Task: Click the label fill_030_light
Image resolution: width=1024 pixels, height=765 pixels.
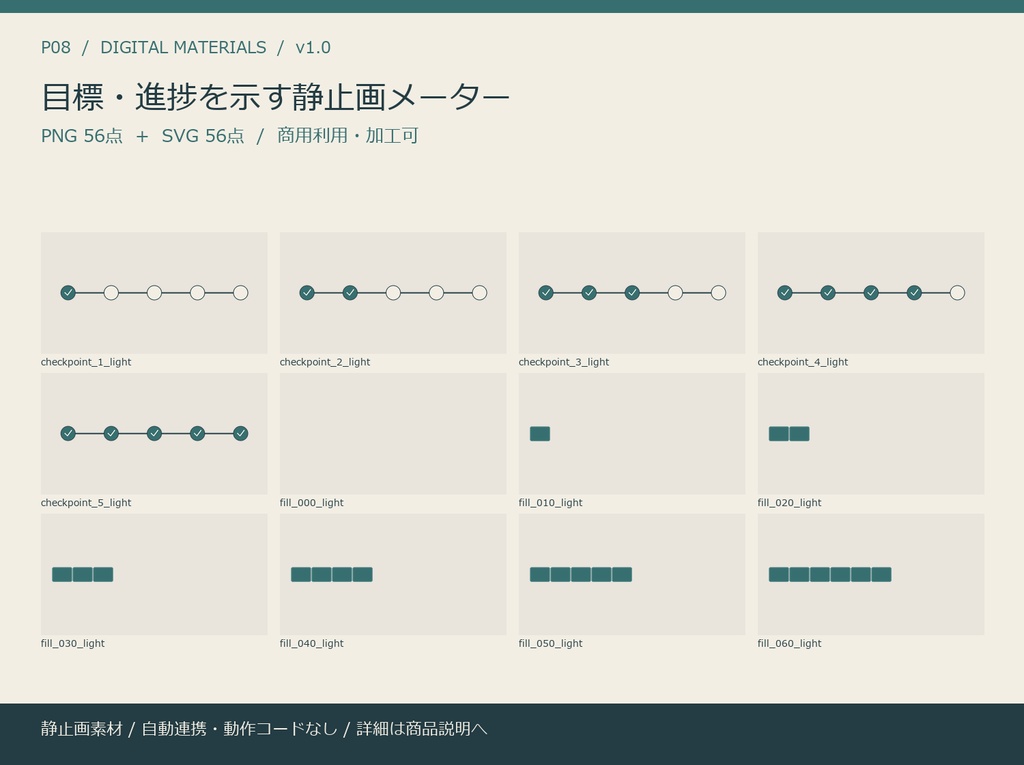Action: click(x=72, y=643)
